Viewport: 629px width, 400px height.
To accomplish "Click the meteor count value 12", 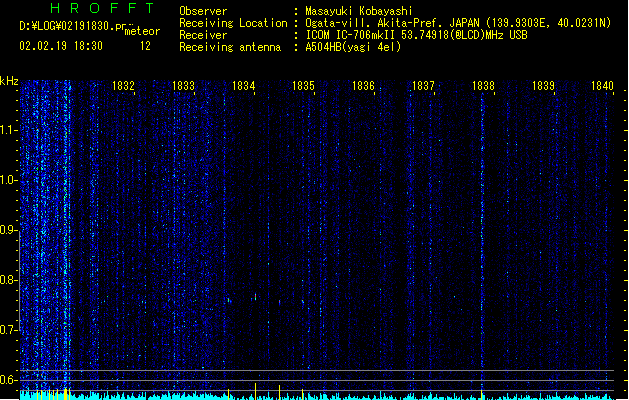I will click(x=145, y=46).
